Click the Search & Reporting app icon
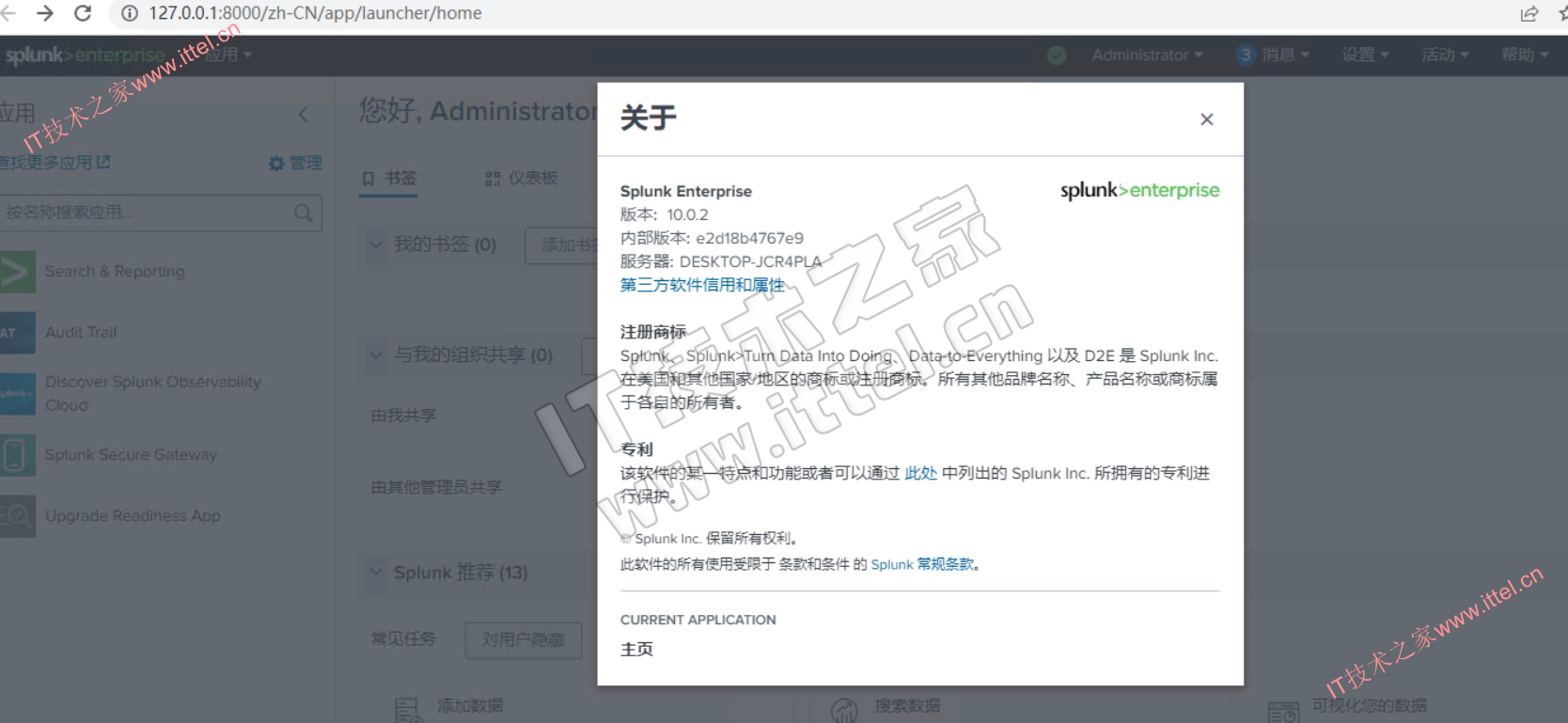 17,272
